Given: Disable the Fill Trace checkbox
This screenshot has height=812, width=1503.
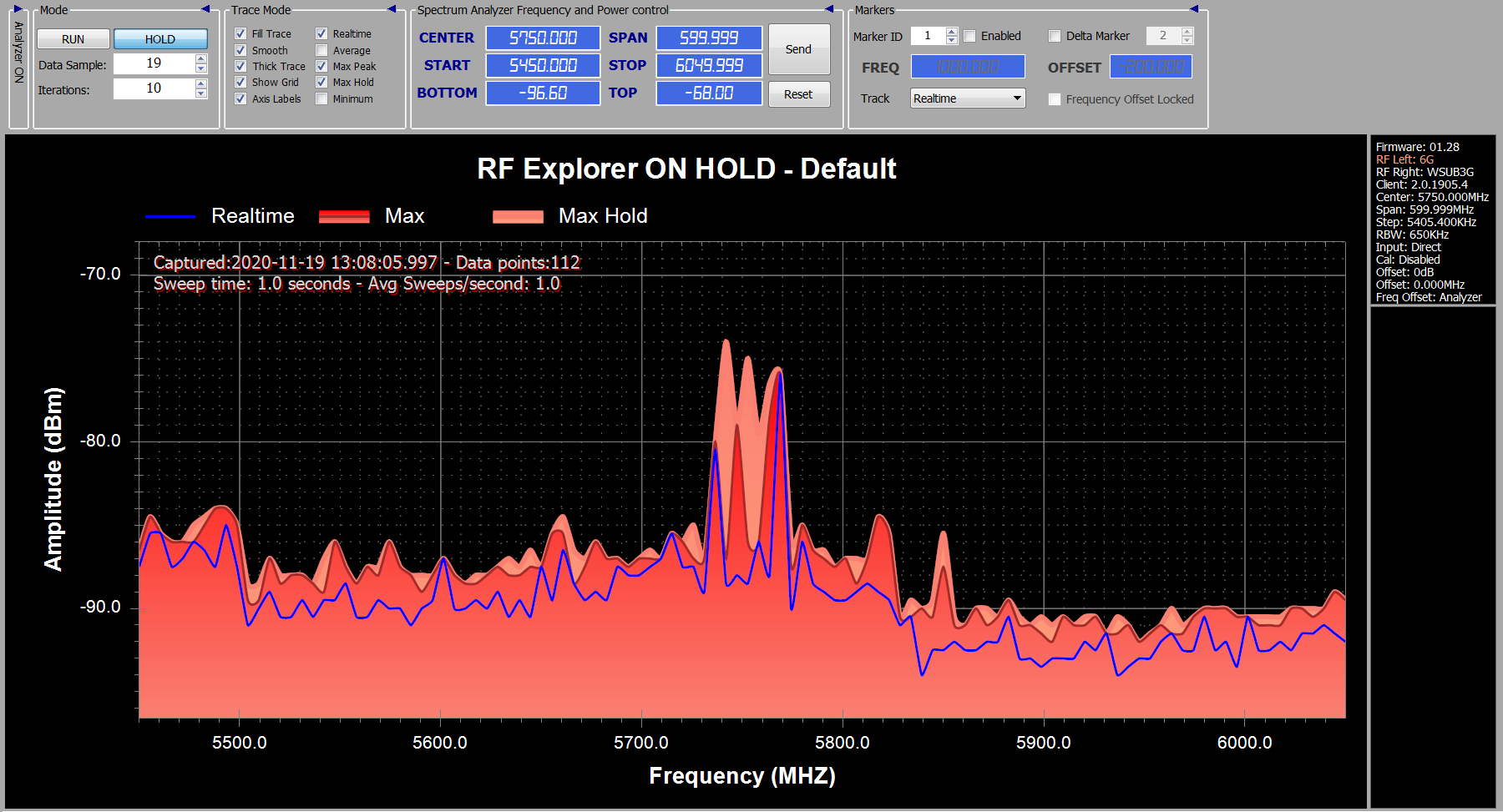Looking at the screenshot, I should [240, 34].
